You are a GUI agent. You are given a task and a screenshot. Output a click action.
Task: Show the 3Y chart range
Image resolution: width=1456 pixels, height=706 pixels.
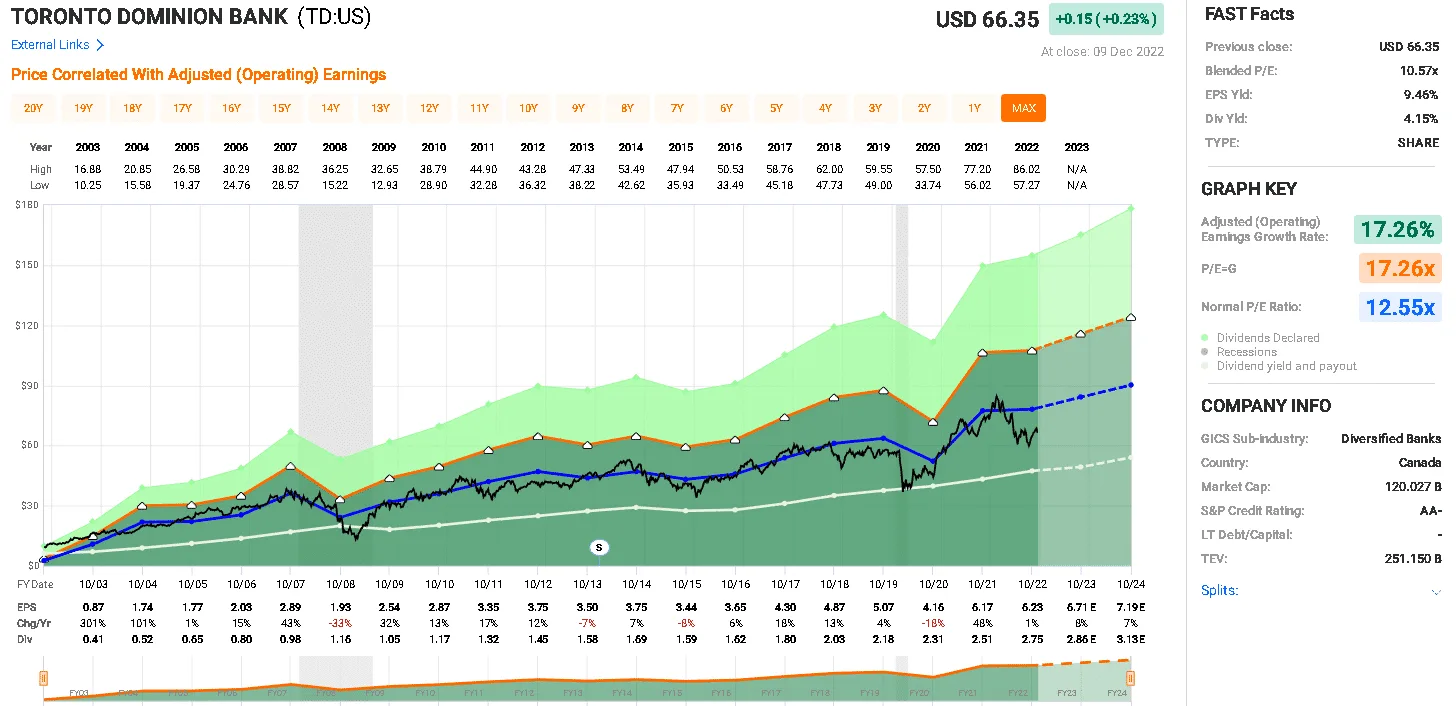(875, 108)
